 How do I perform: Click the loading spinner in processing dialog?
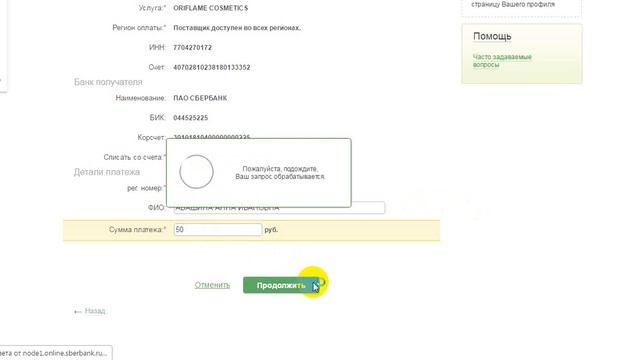coord(196,172)
